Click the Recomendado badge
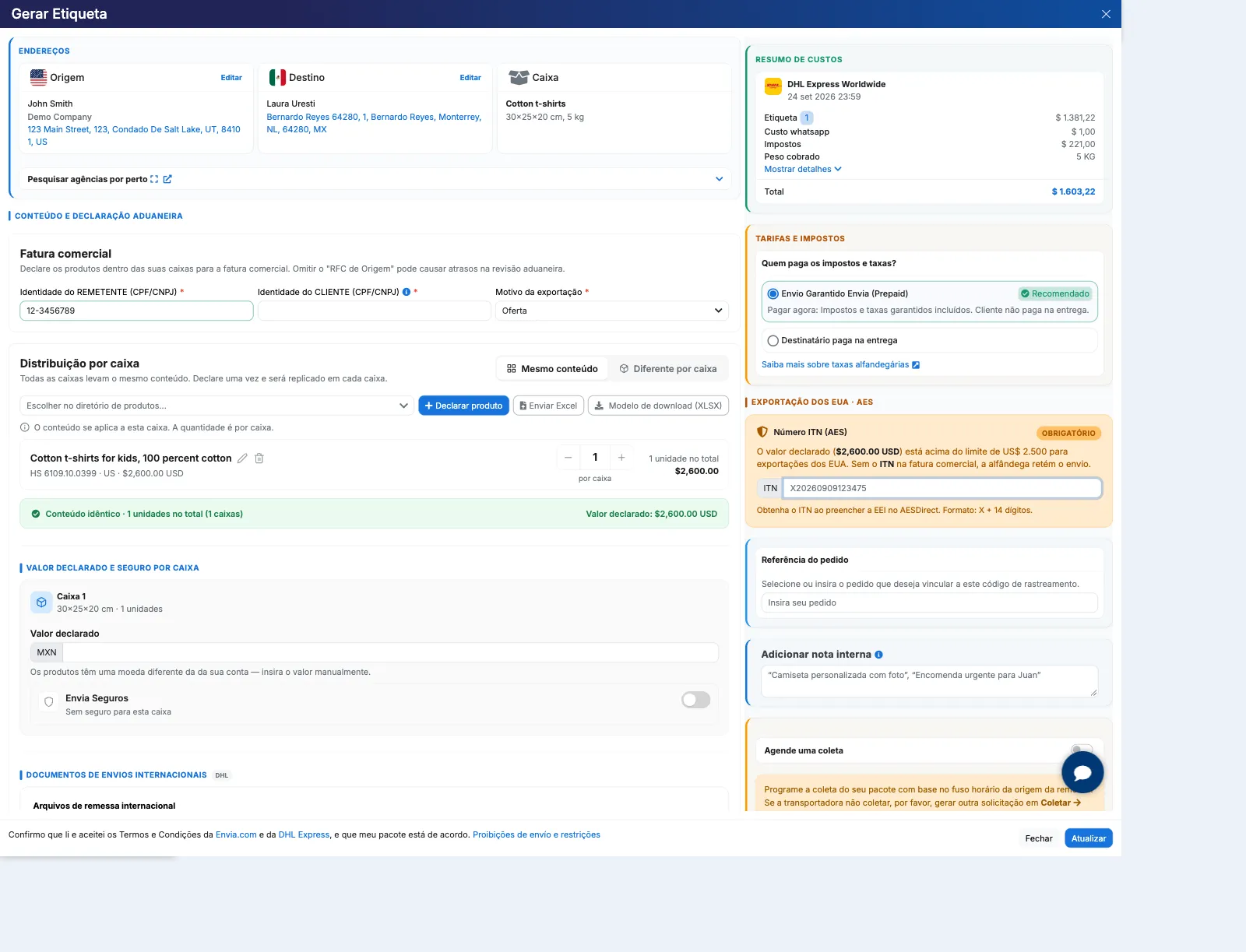Viewport: 1246px width, 952px height. [x=1055, y=293]
